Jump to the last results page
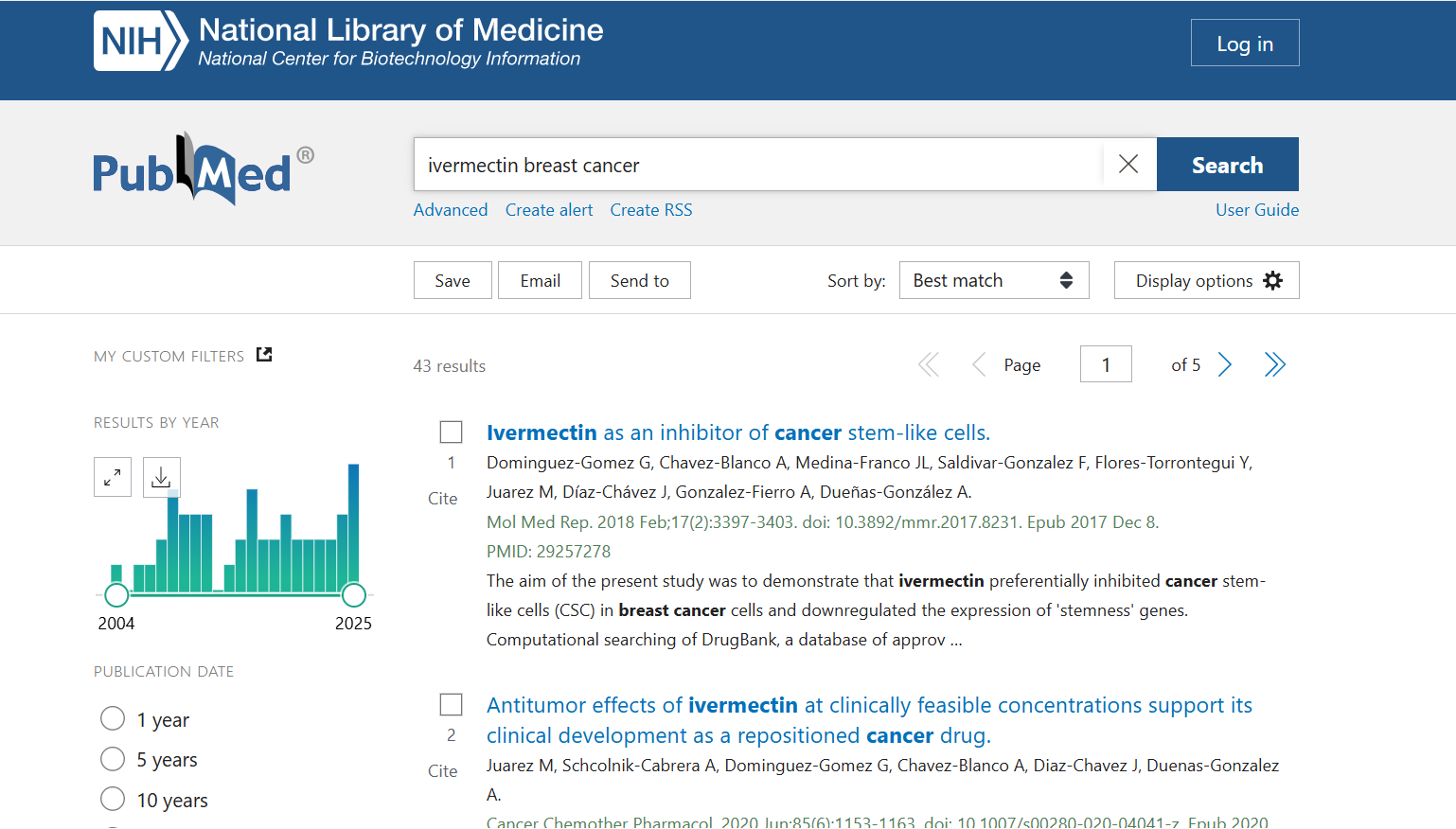1456x829 pixels. [x=1275, y=364]
